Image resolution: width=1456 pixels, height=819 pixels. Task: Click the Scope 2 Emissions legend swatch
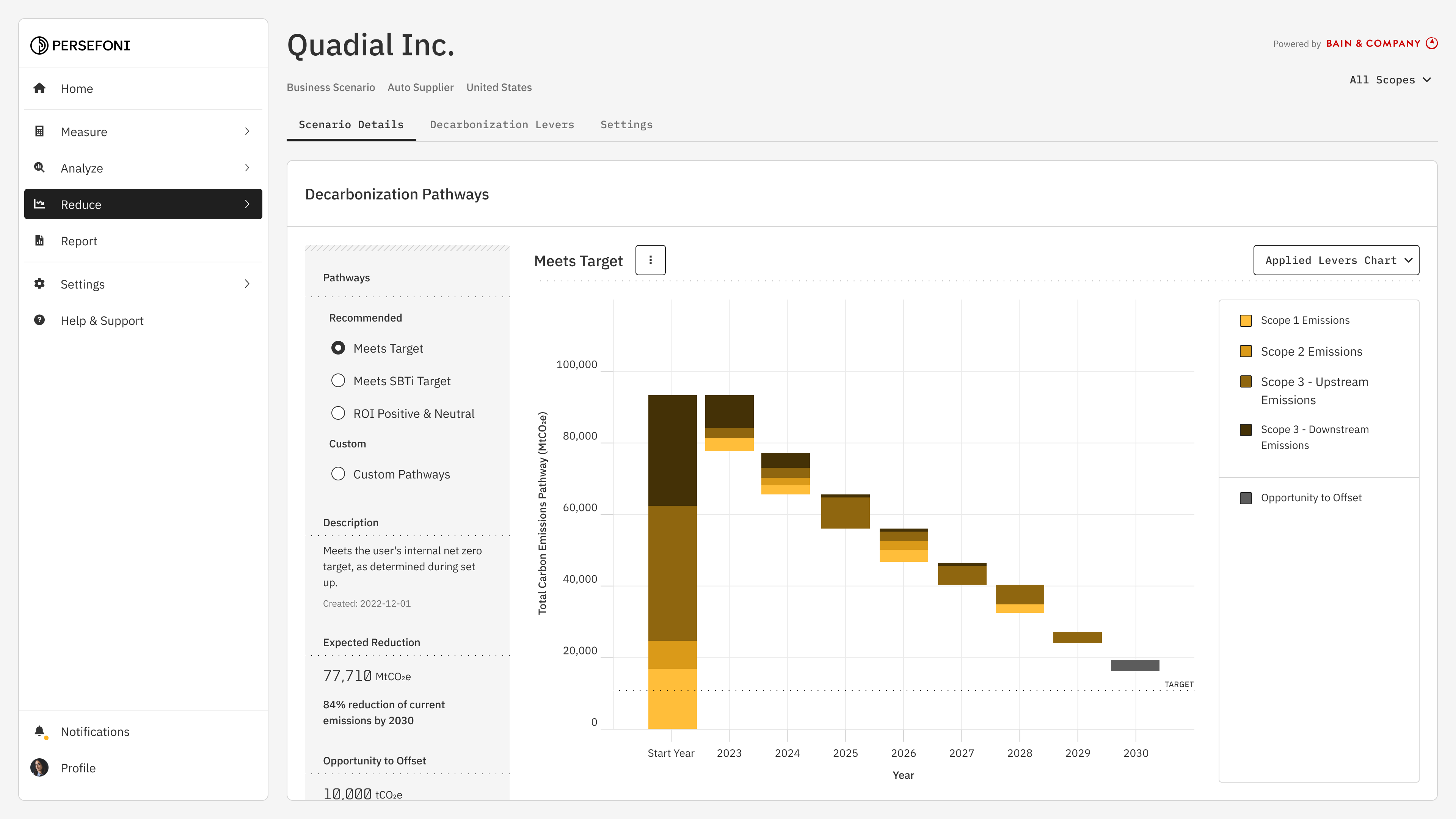(1245, 351)
